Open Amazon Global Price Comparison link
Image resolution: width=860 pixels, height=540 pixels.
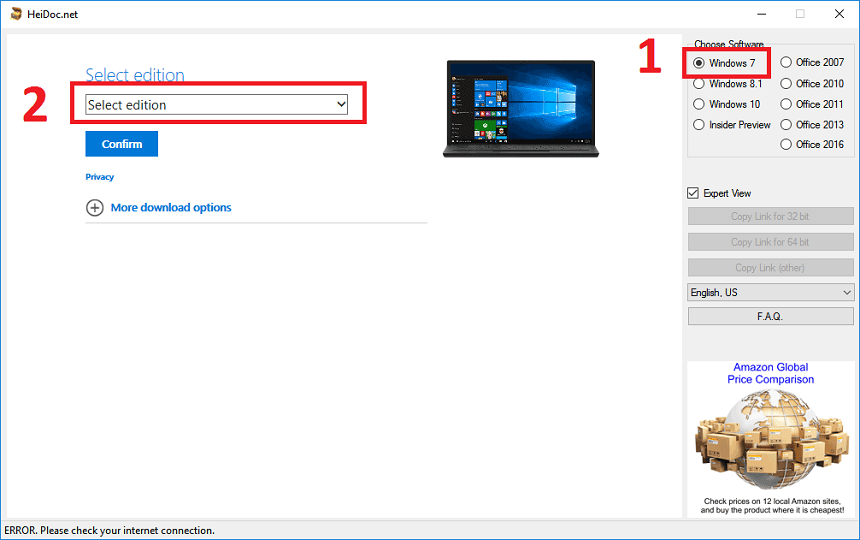click(x=771, y=373)
